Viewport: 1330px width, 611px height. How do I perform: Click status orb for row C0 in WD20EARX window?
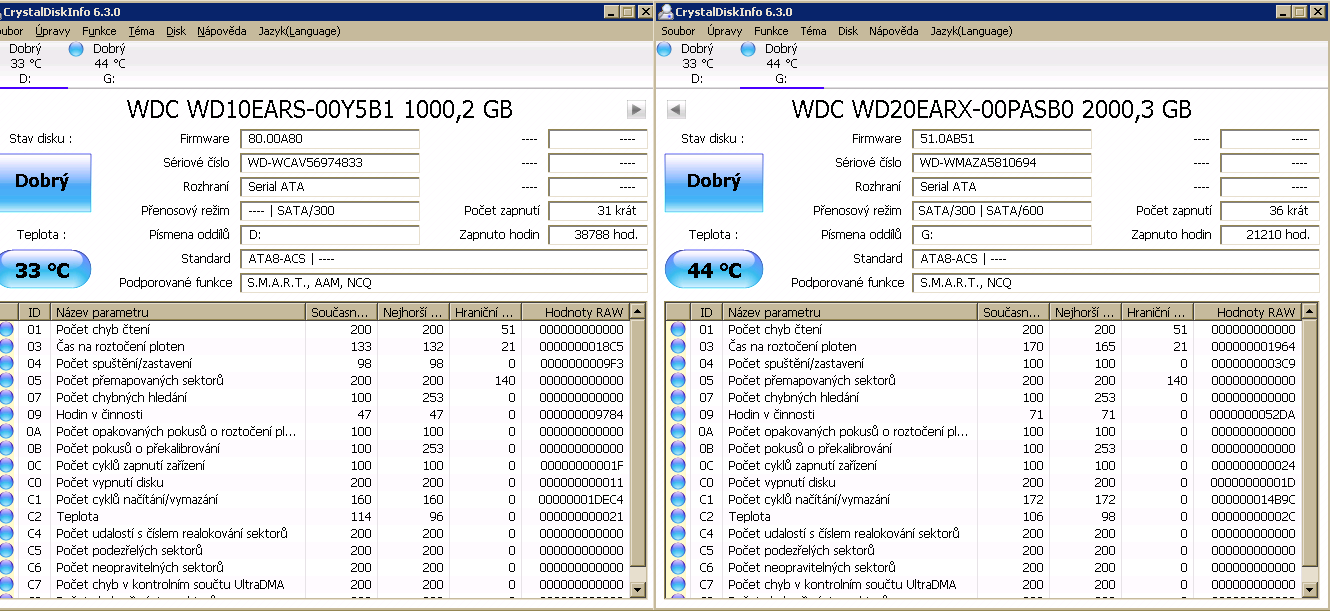[678, 482]
